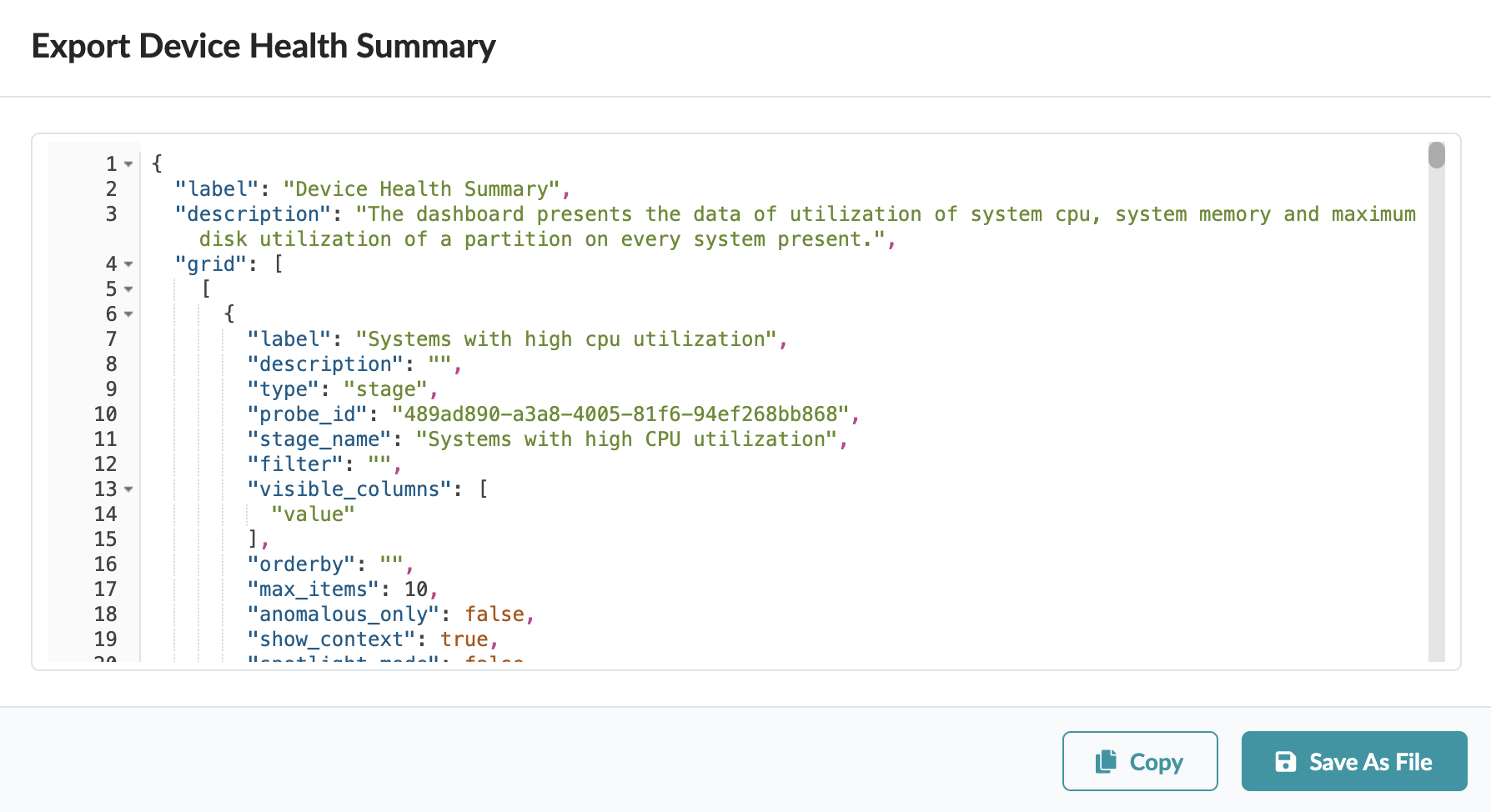Click the "show_context" true value

[464, 639]
